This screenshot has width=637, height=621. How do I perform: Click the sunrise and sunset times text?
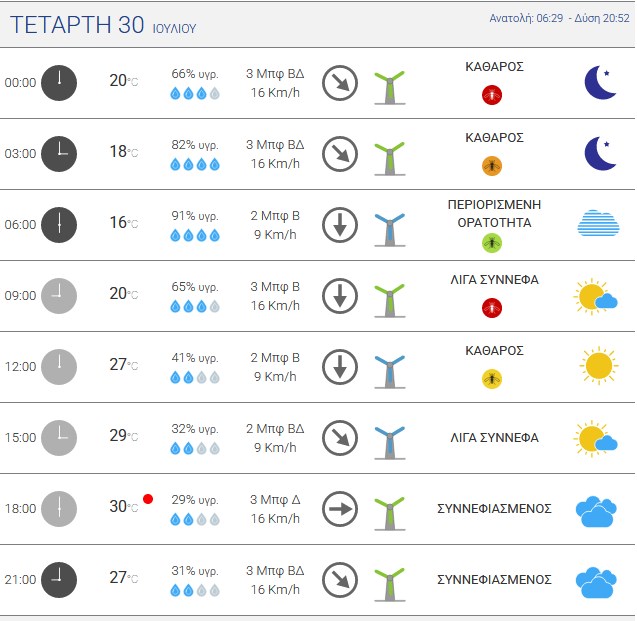coord(559,18)
